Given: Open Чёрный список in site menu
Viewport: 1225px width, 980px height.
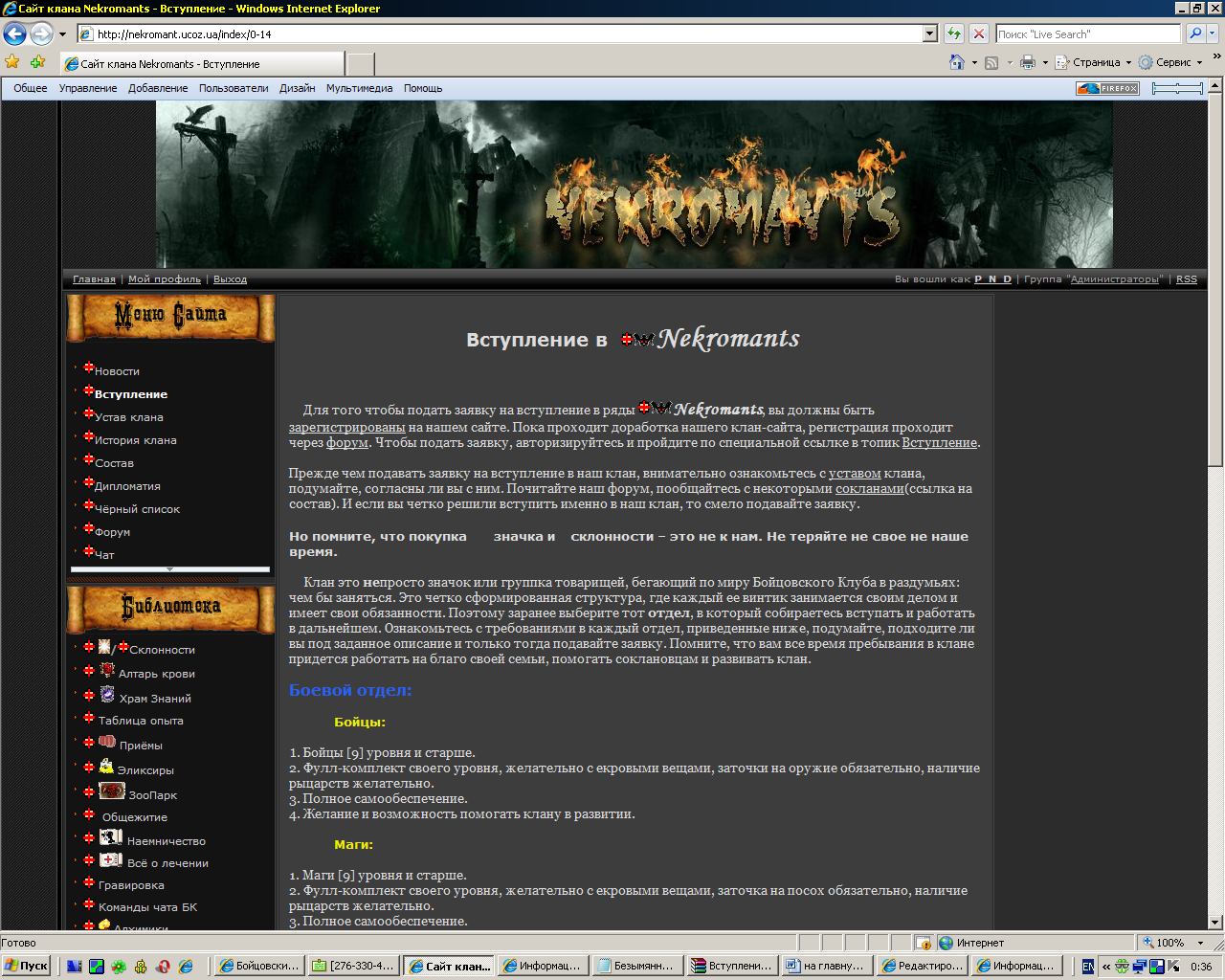Looking at the screenshot, I should [137, 509].
